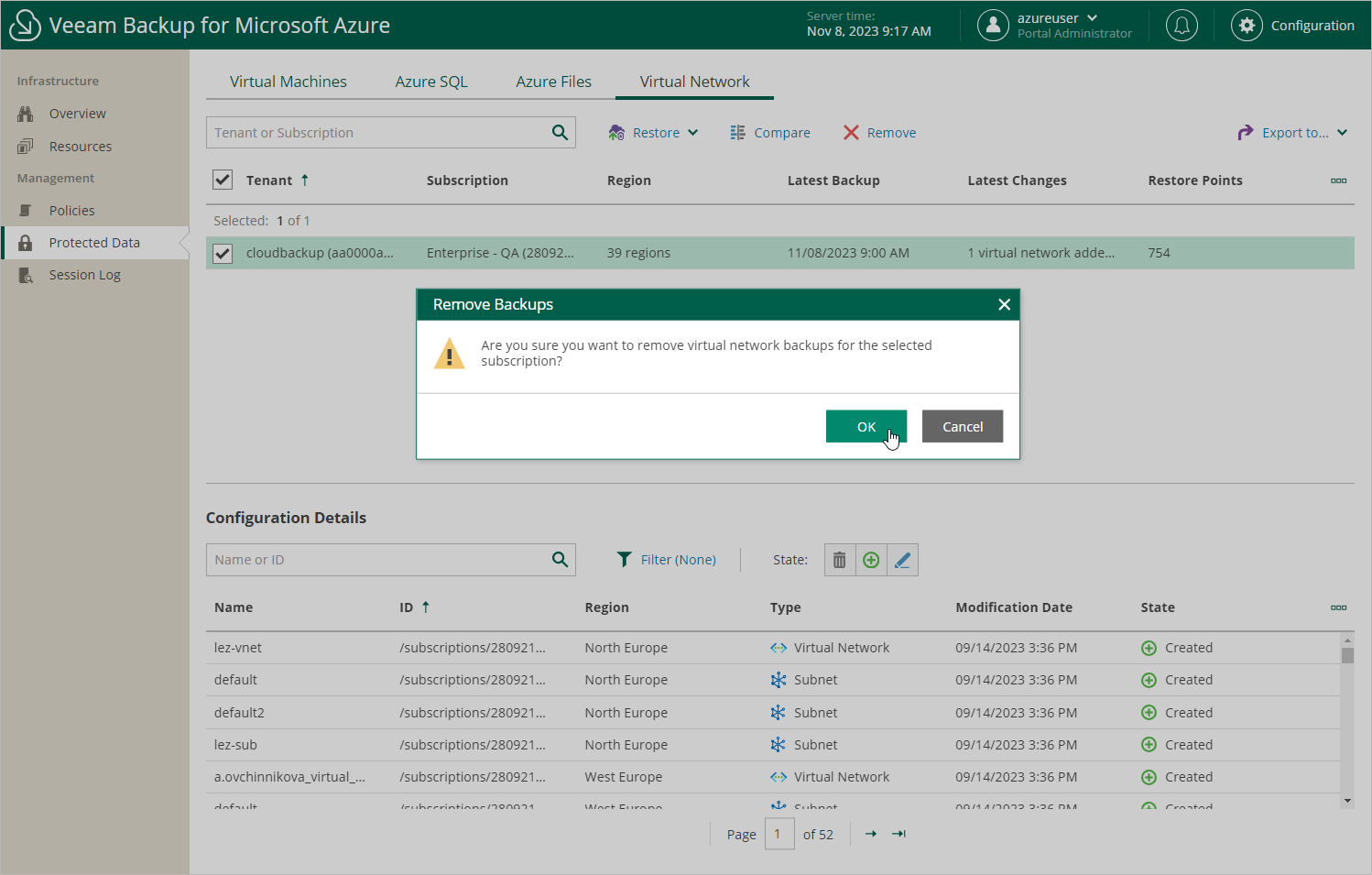The image size is (1372, 875).
Task: Sort by the Latest Backup column
Action: (833, 180)
